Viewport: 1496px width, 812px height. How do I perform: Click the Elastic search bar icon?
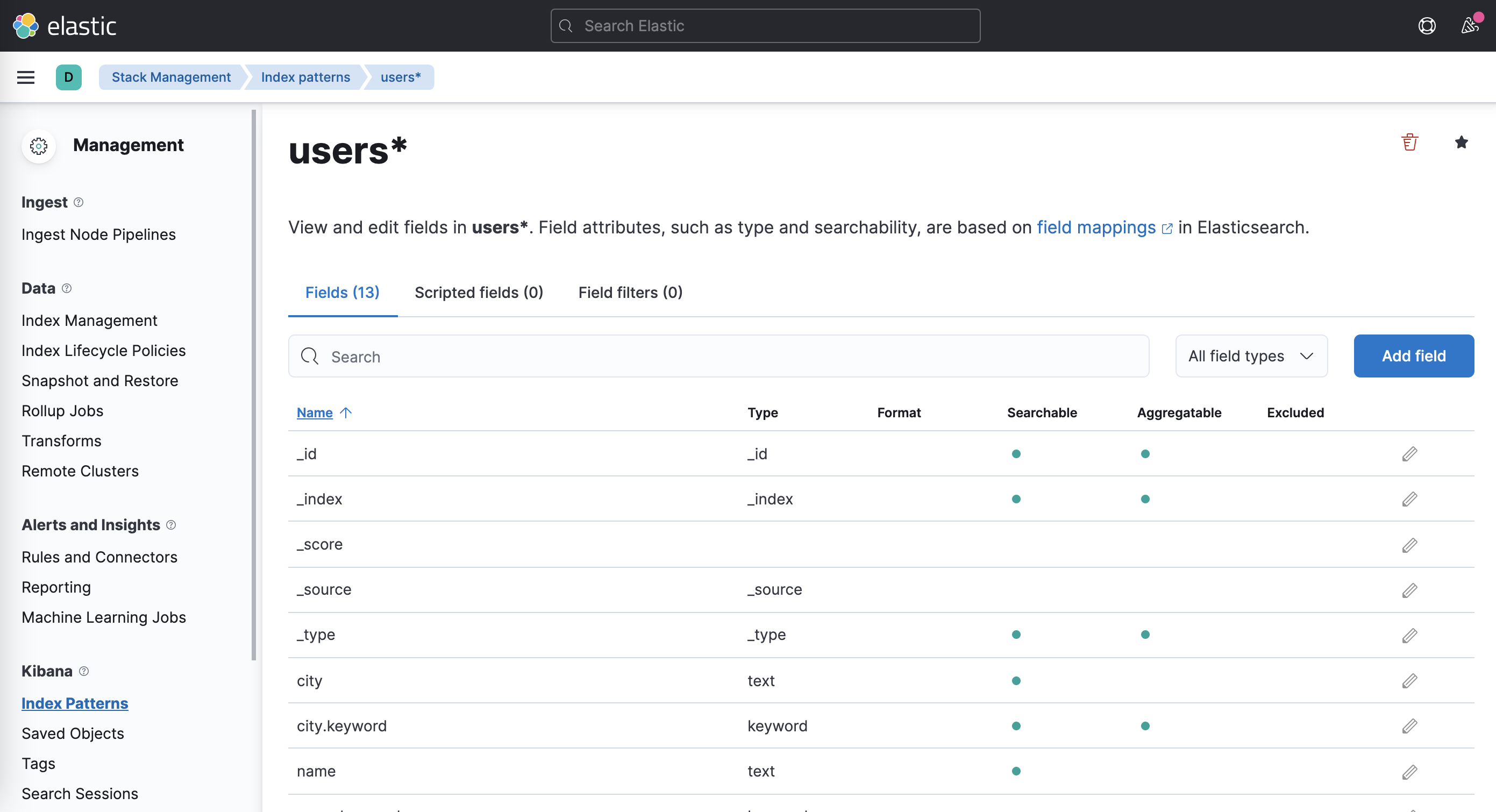click(x=567, y=25)
